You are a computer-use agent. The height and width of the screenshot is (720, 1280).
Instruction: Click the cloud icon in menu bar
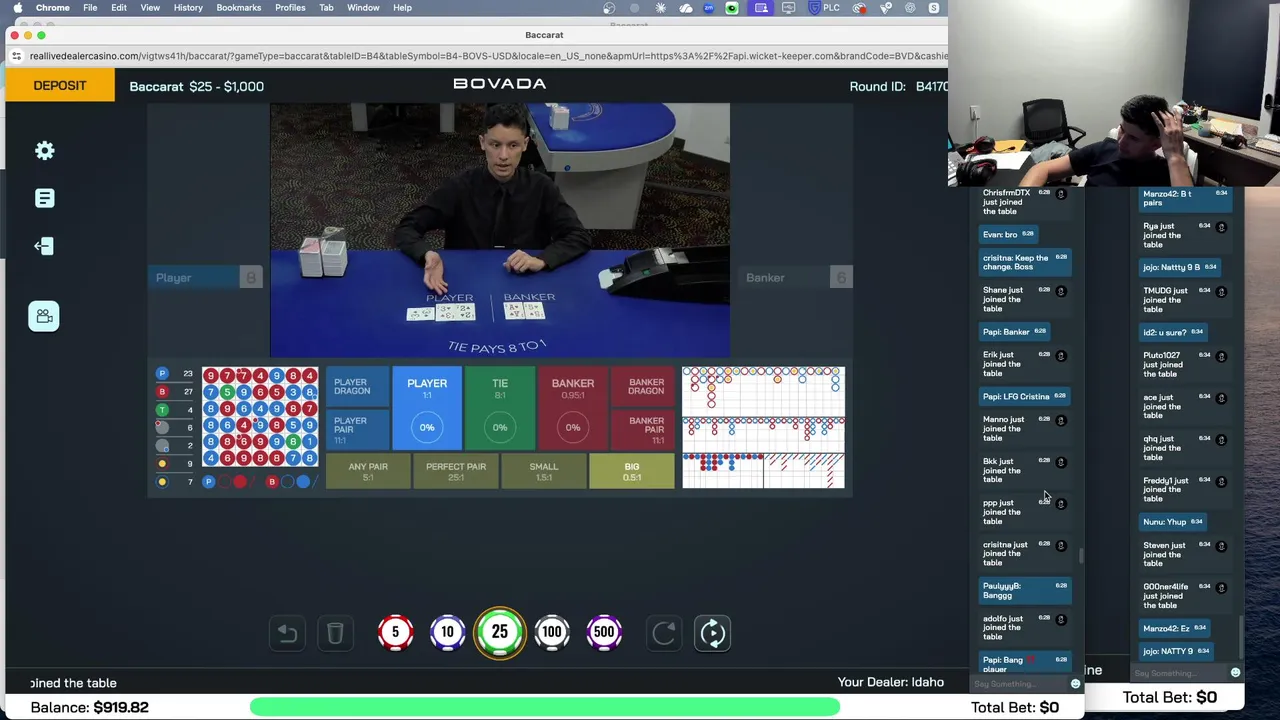[x=686, y=7]
